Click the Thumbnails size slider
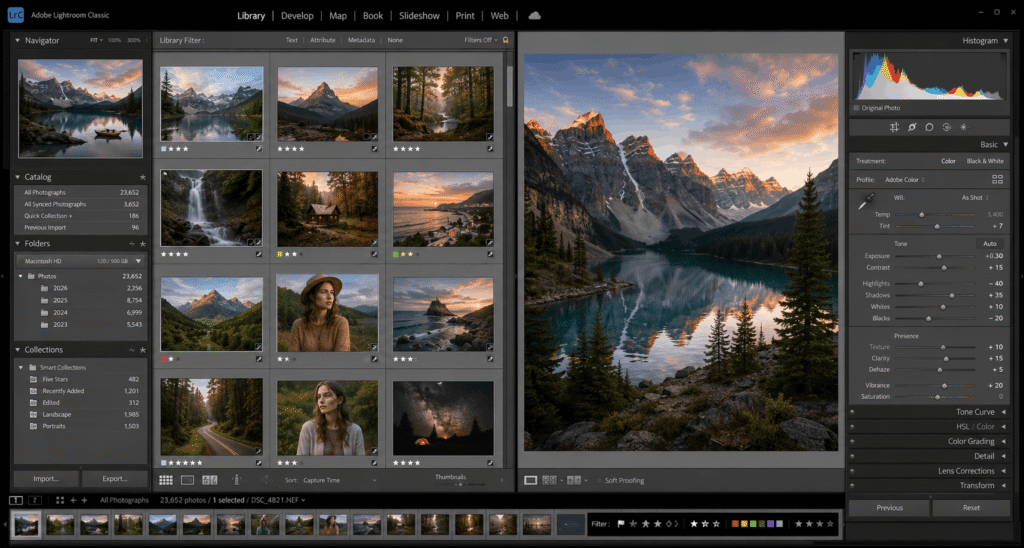This screenshot has width=1024, height=548. pyautogui.click(x=460, y=485)
